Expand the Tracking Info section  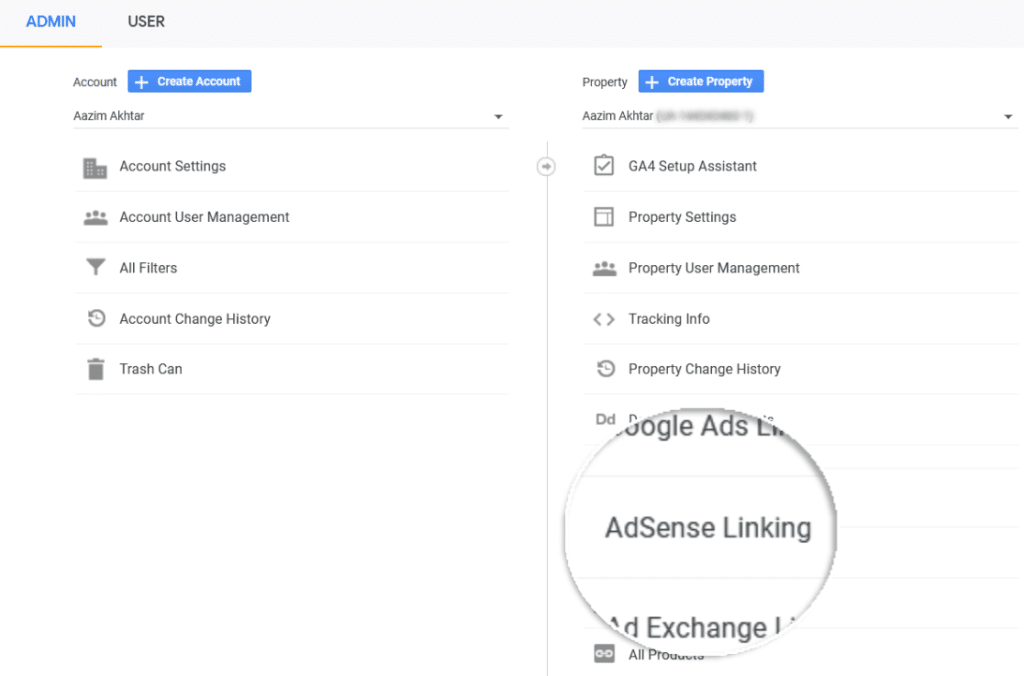click(669, 319)
